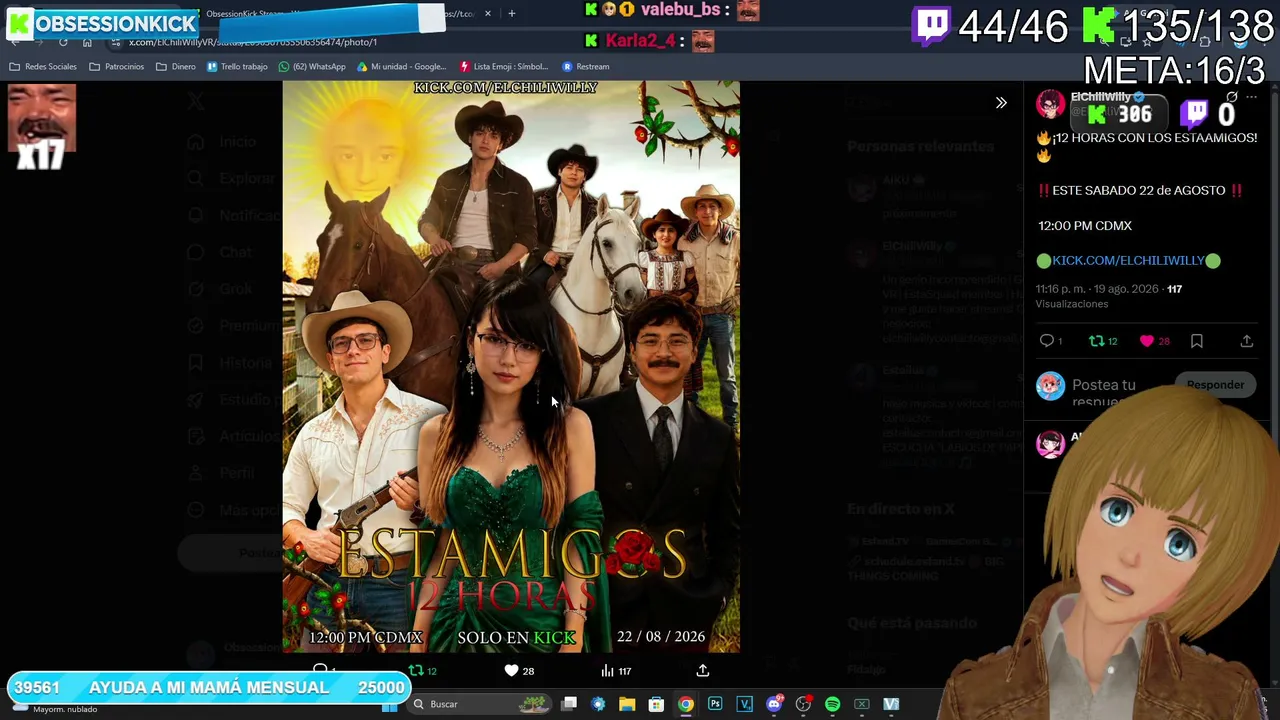The width and height of the screenshot is (1280, 720).
Task: Open Spotify from the taskbar
Action: 832,704
